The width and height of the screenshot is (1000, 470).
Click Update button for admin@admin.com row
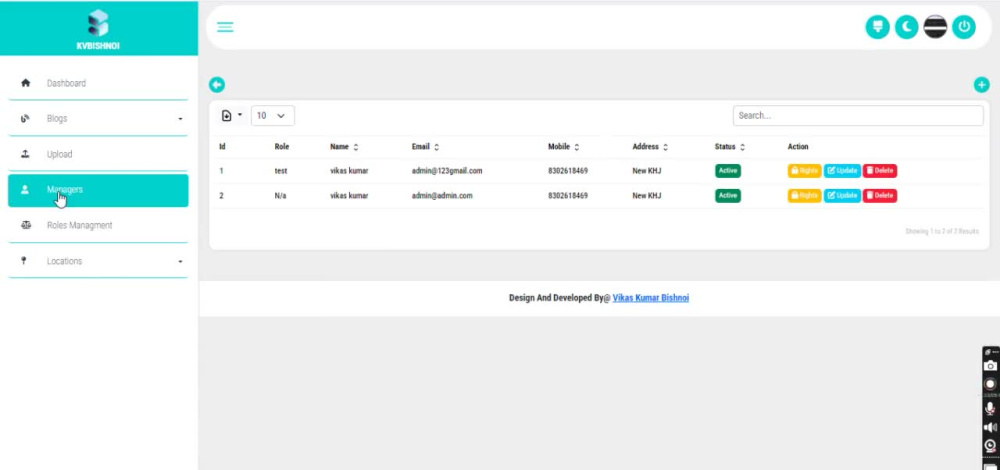(x=842, y=196)
